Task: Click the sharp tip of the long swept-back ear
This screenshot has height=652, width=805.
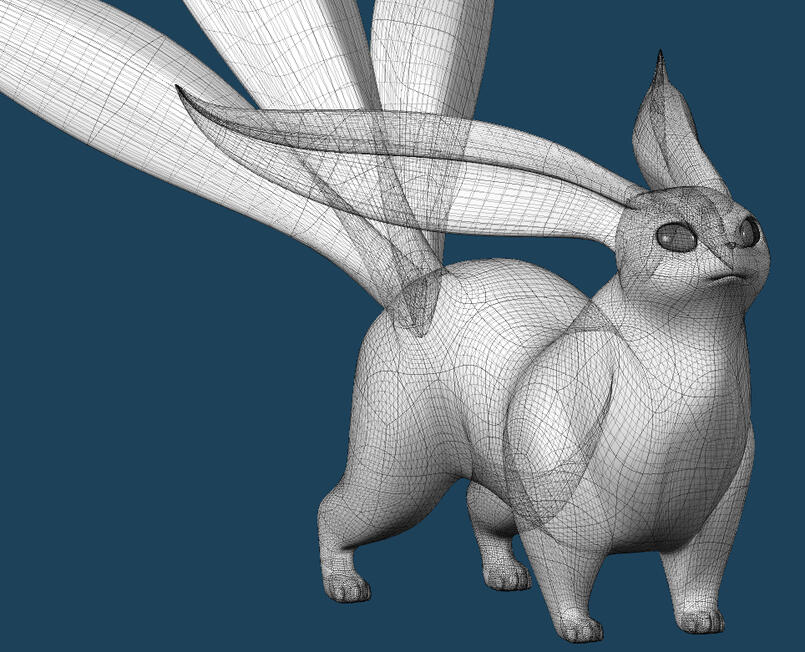Action: (x=180, y=90)
